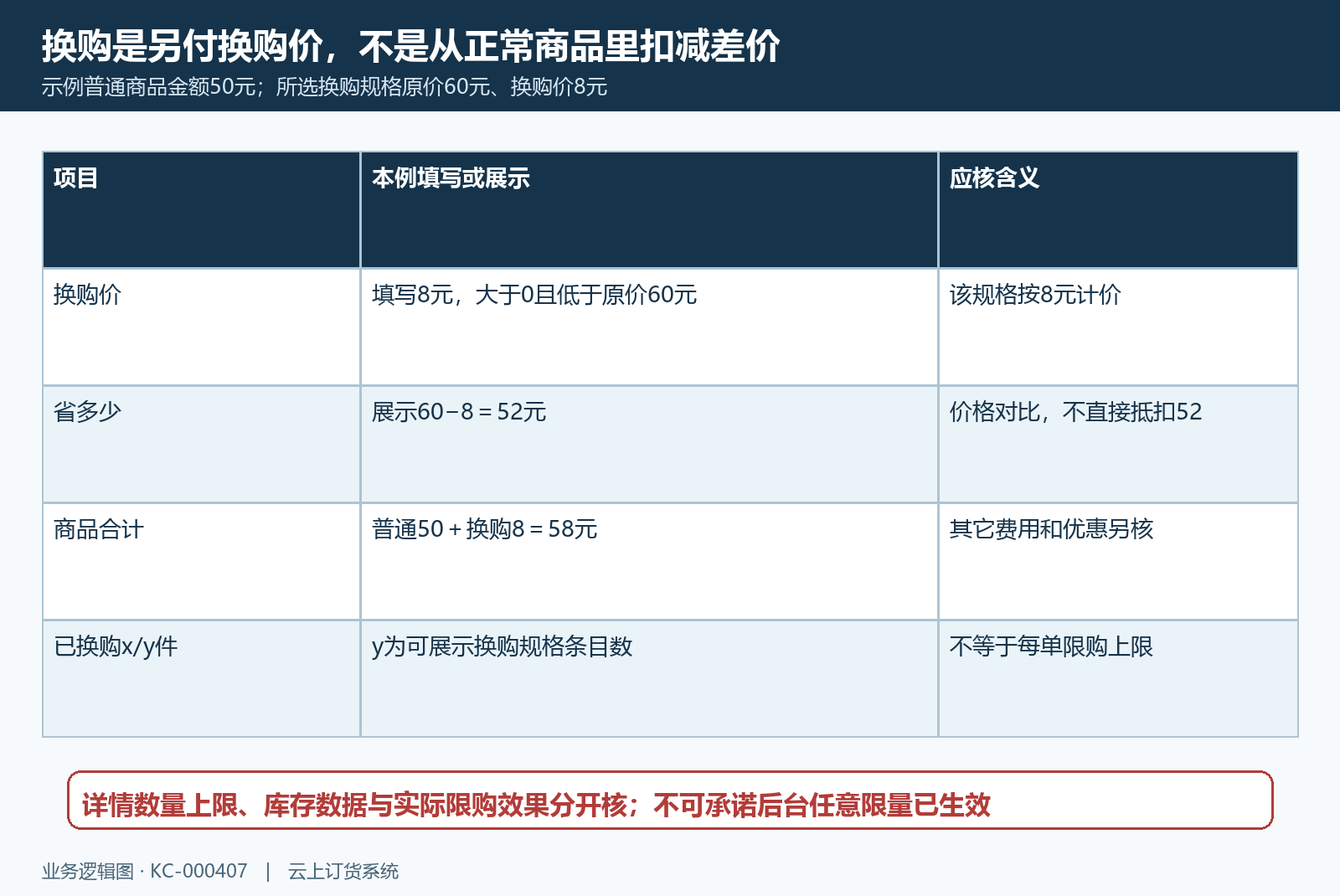The width and height of the screenshot is (1340, 896).
Task: Click footer text '业务逻辑图 · KC-000407'
Action: pos(145,872)
